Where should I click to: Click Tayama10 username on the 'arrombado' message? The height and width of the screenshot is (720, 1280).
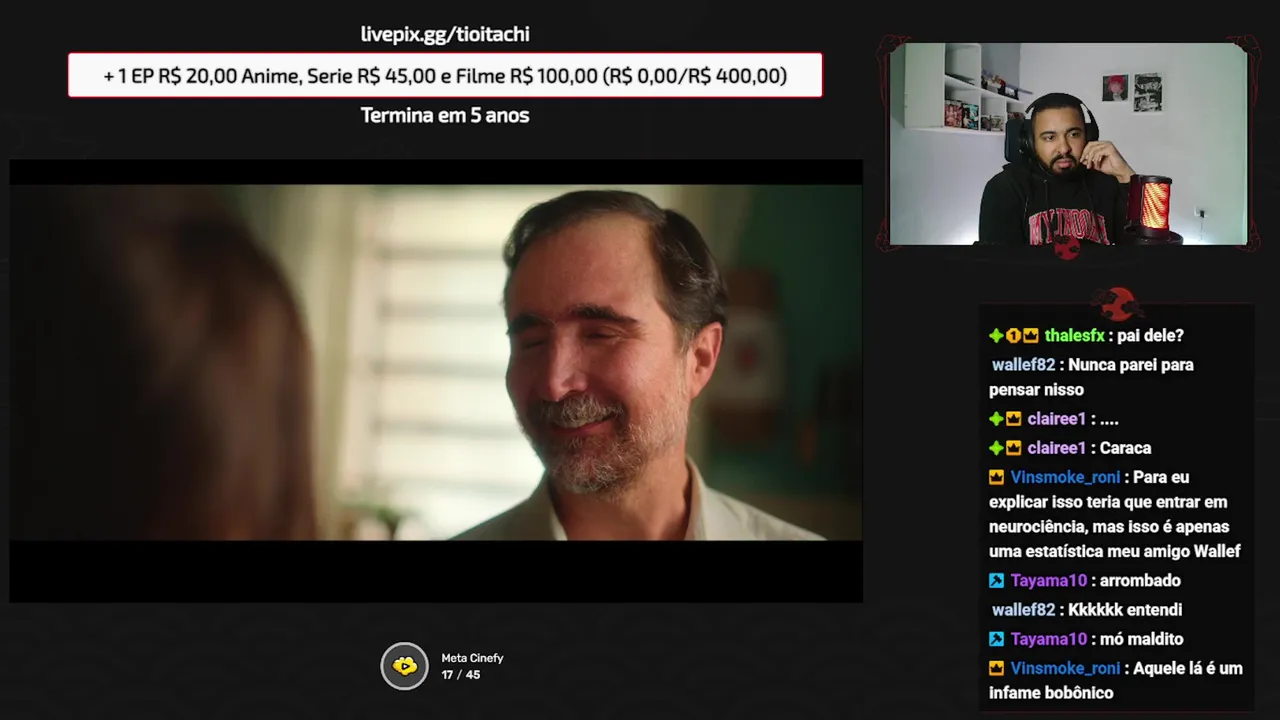pos(1048,580)
